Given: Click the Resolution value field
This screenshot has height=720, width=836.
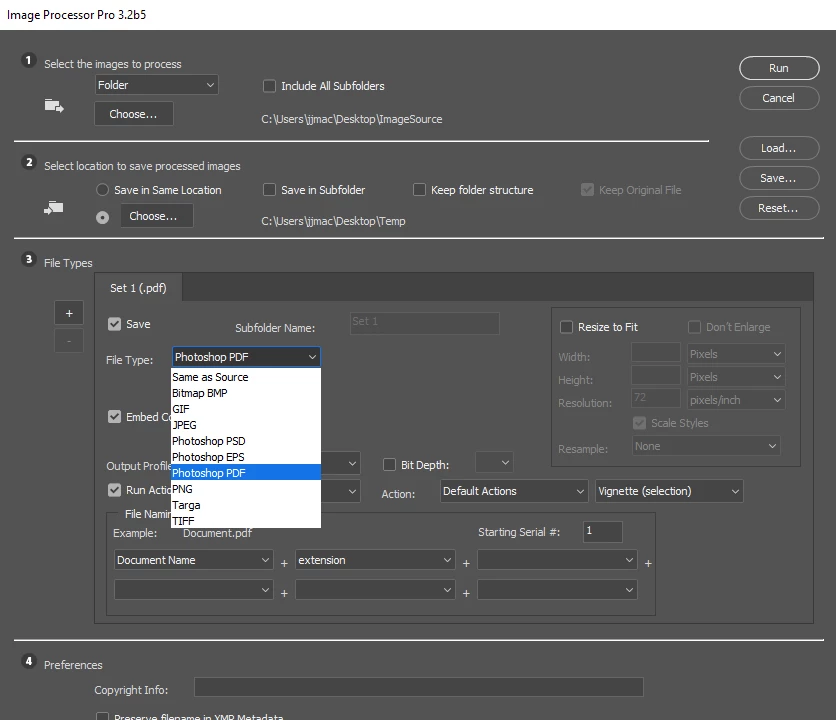Looking at the screenshot, I should point(656,398).
